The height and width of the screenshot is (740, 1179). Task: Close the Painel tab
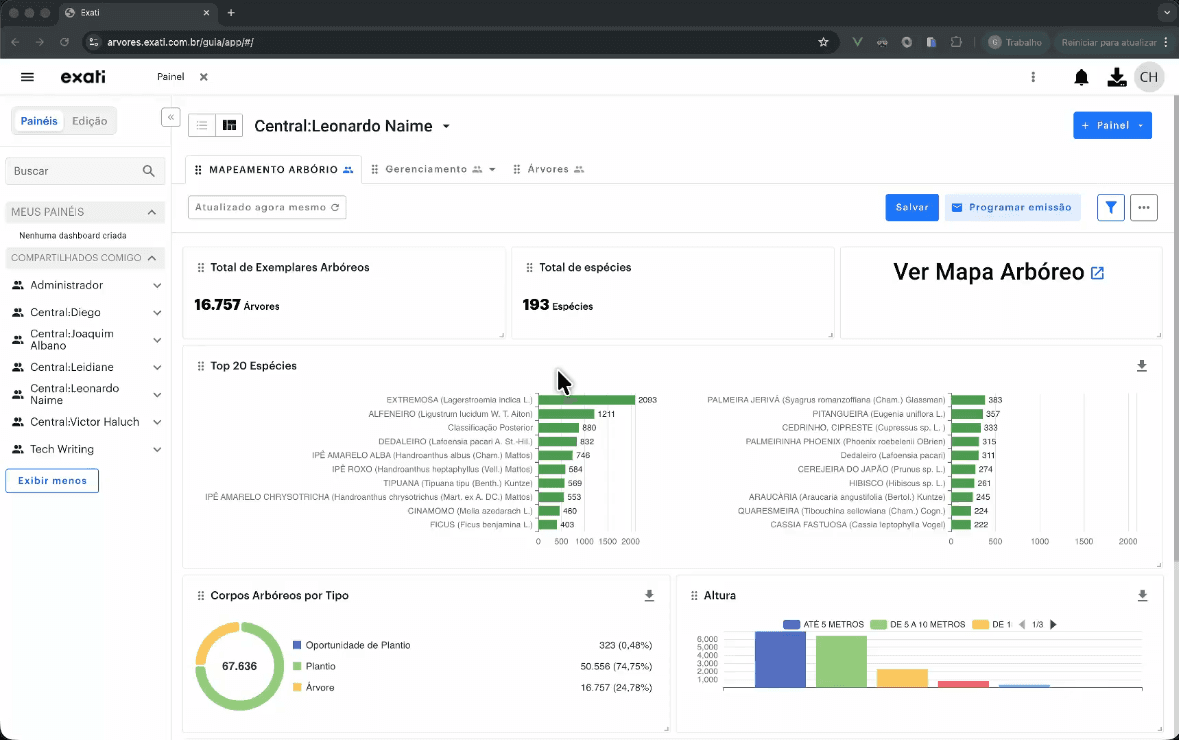[204, 77]
